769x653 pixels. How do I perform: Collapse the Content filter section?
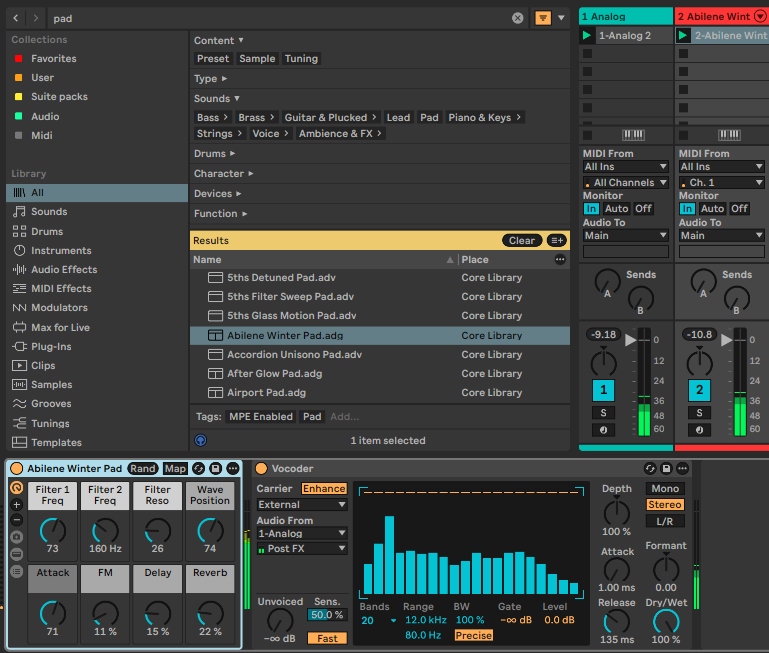(x=219, y=40)
